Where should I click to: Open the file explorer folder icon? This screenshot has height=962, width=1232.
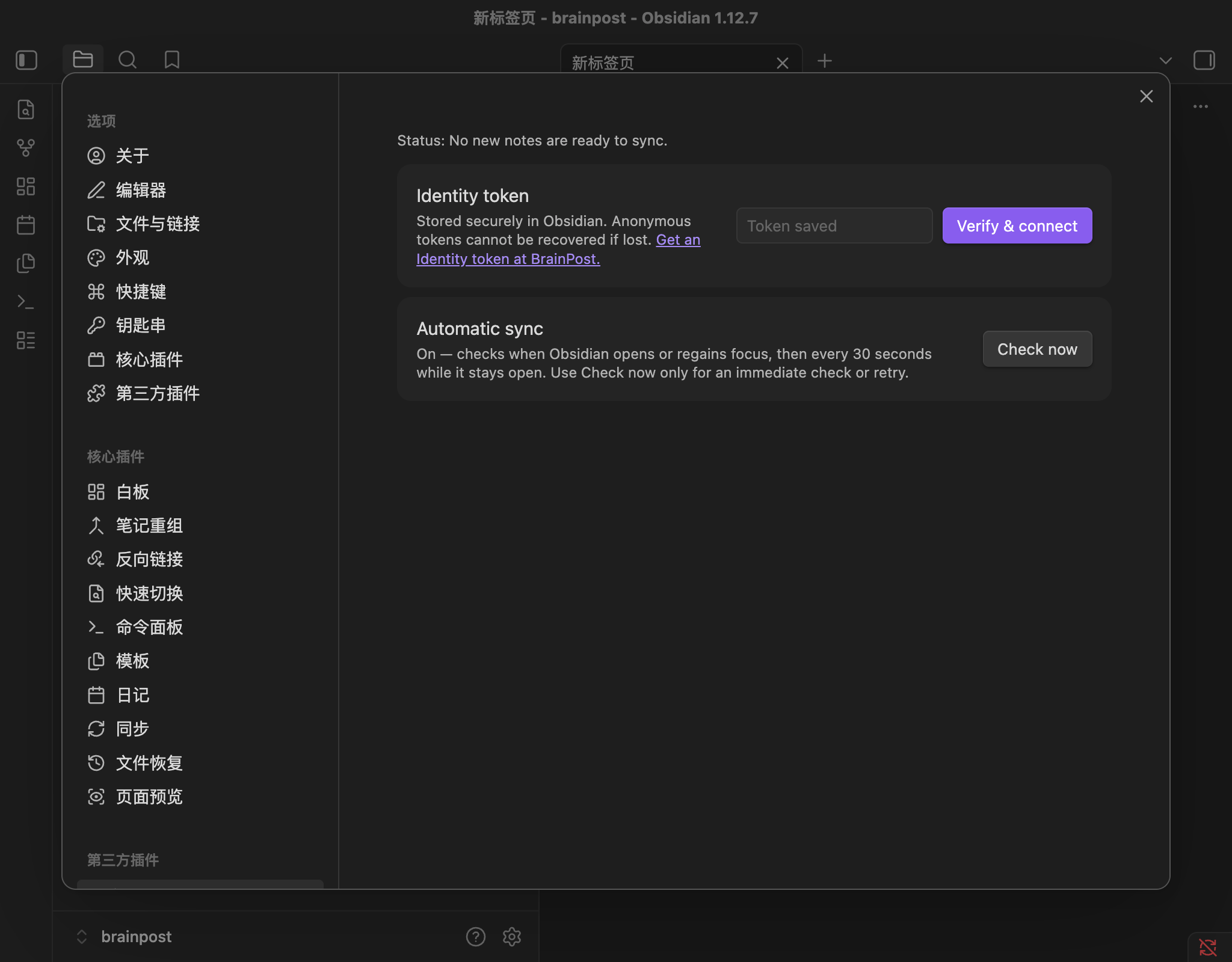click(x=83, y=60)
